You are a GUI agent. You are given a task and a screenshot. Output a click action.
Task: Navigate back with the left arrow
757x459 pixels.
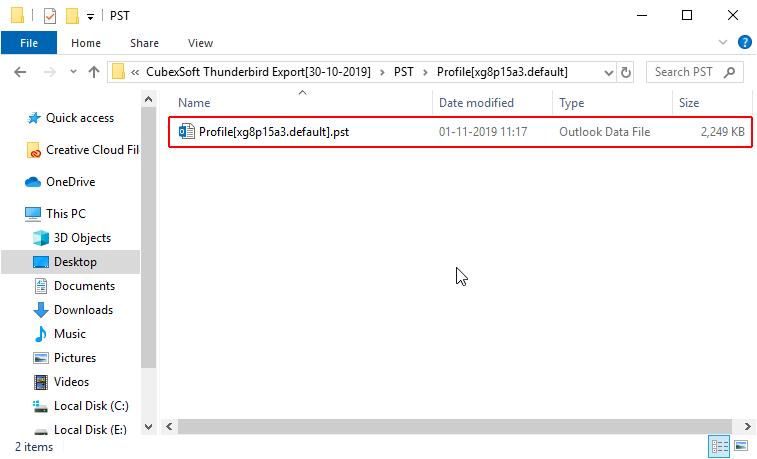click(20, 72)
